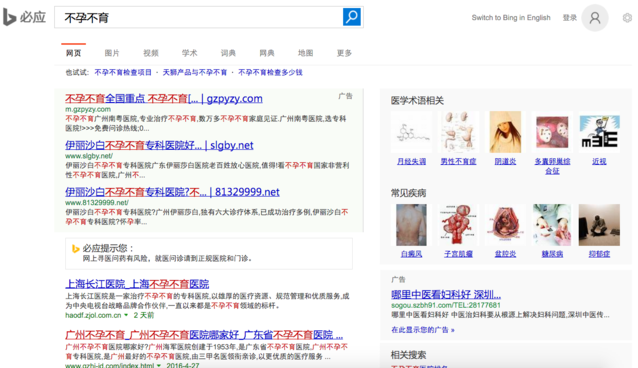Viewport: 638px width, 368px height.
Task: Open the 更多 menu tab
Action: click(344, 53)
